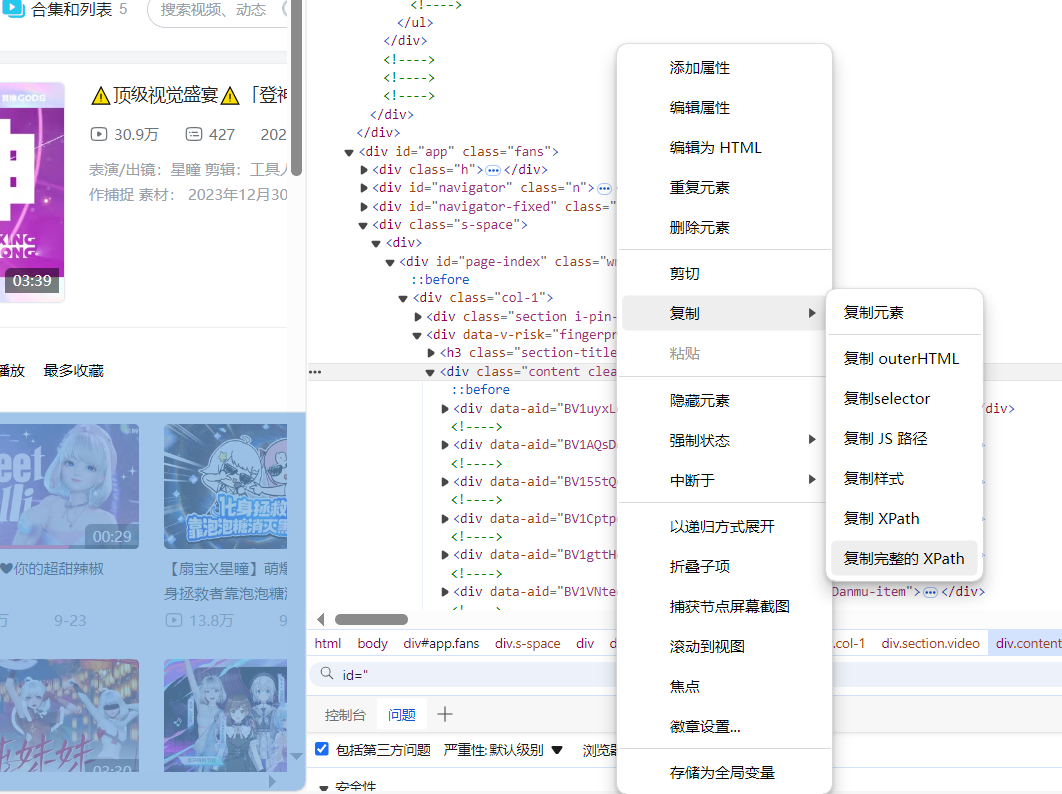This screenshot has height=794, width=1062.
Task: Select 复制完整的 XPath from the submenu
Action: (903, 558)
